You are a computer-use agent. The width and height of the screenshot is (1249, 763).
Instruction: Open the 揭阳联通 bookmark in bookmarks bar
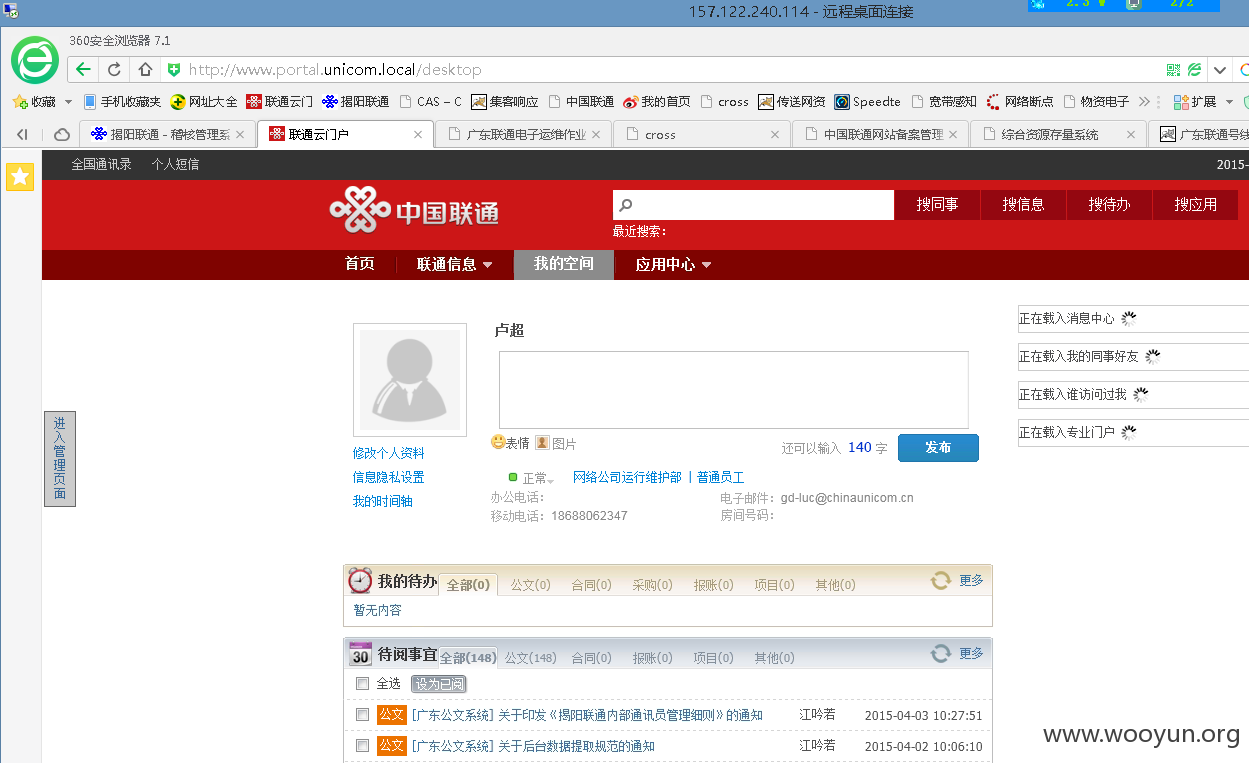(x=356, y=102)
